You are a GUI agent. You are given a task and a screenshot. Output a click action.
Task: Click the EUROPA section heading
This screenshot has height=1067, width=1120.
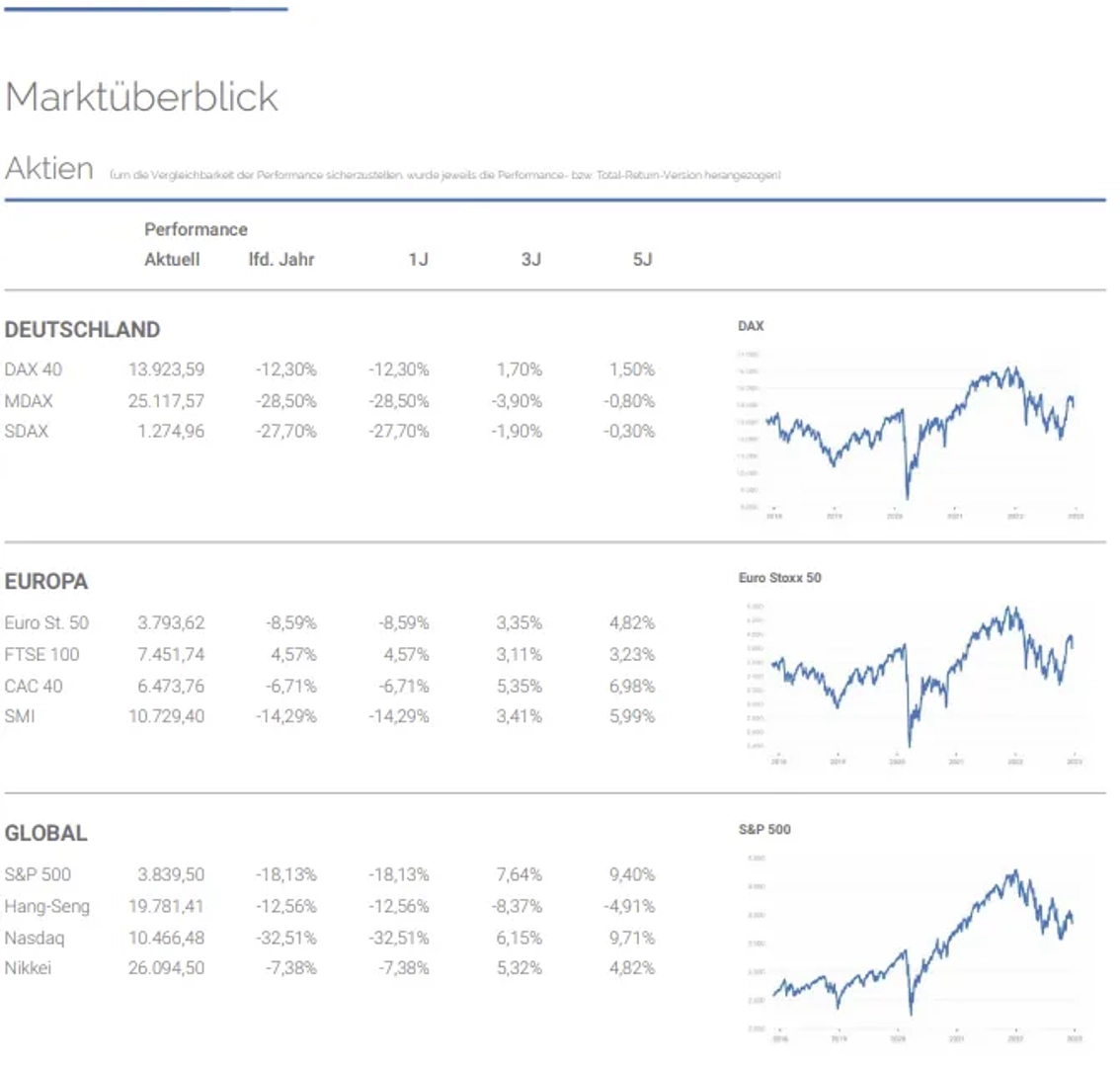[46, 581]
